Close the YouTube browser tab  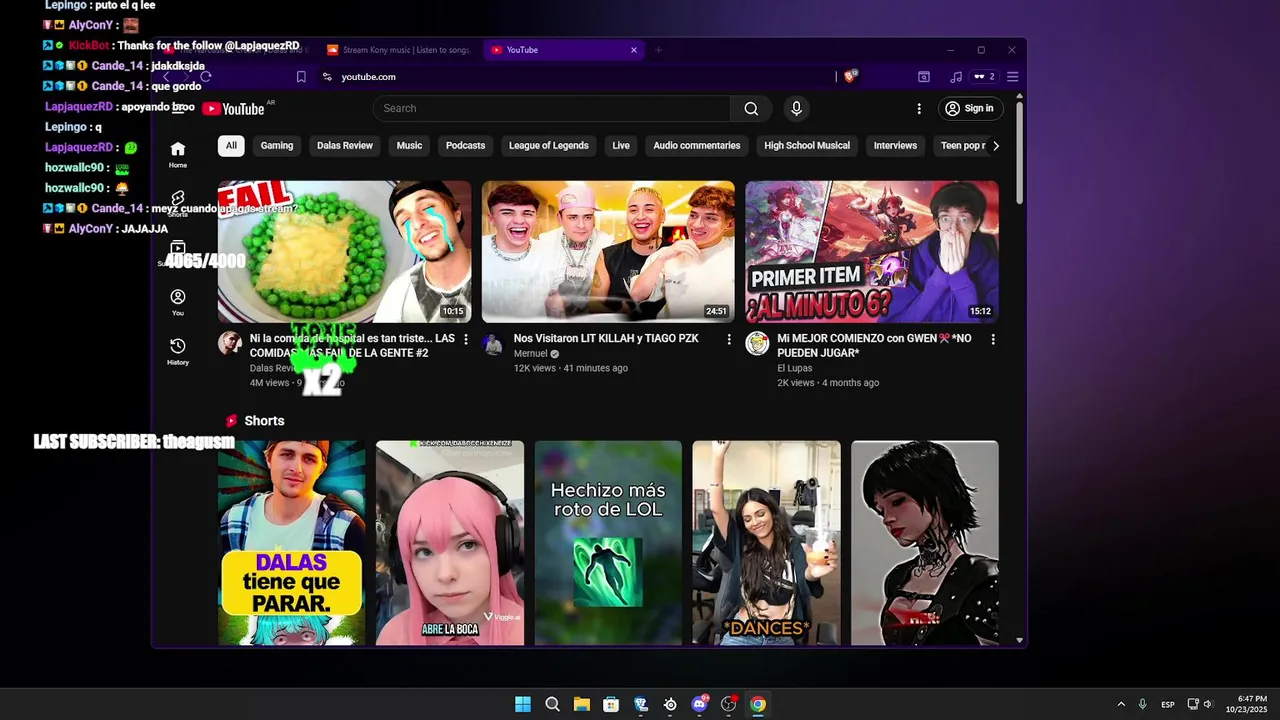[633, 50]
